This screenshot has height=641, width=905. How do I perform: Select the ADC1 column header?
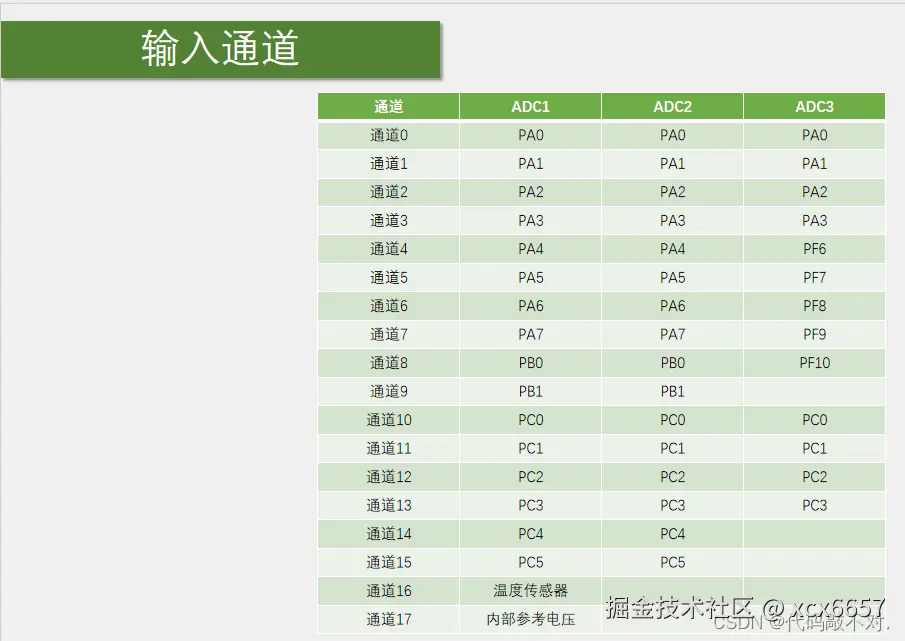(530, 106)
